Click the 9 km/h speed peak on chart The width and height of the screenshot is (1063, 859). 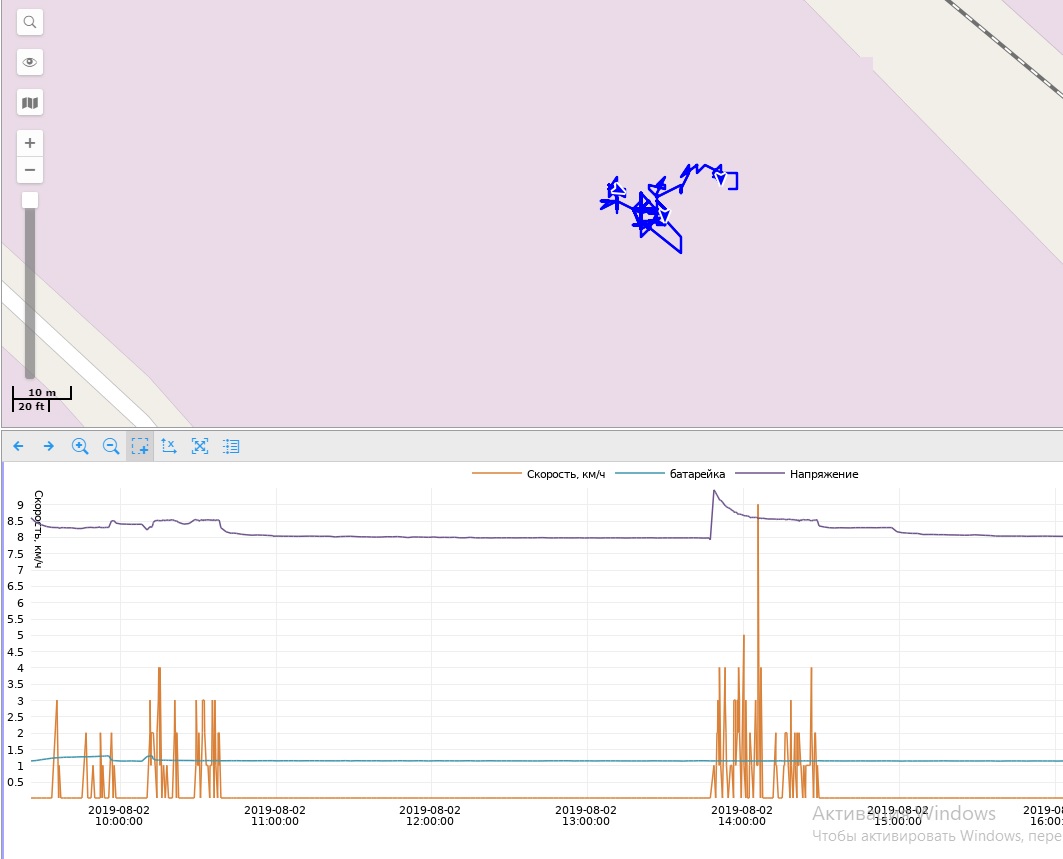click(758, 507)
